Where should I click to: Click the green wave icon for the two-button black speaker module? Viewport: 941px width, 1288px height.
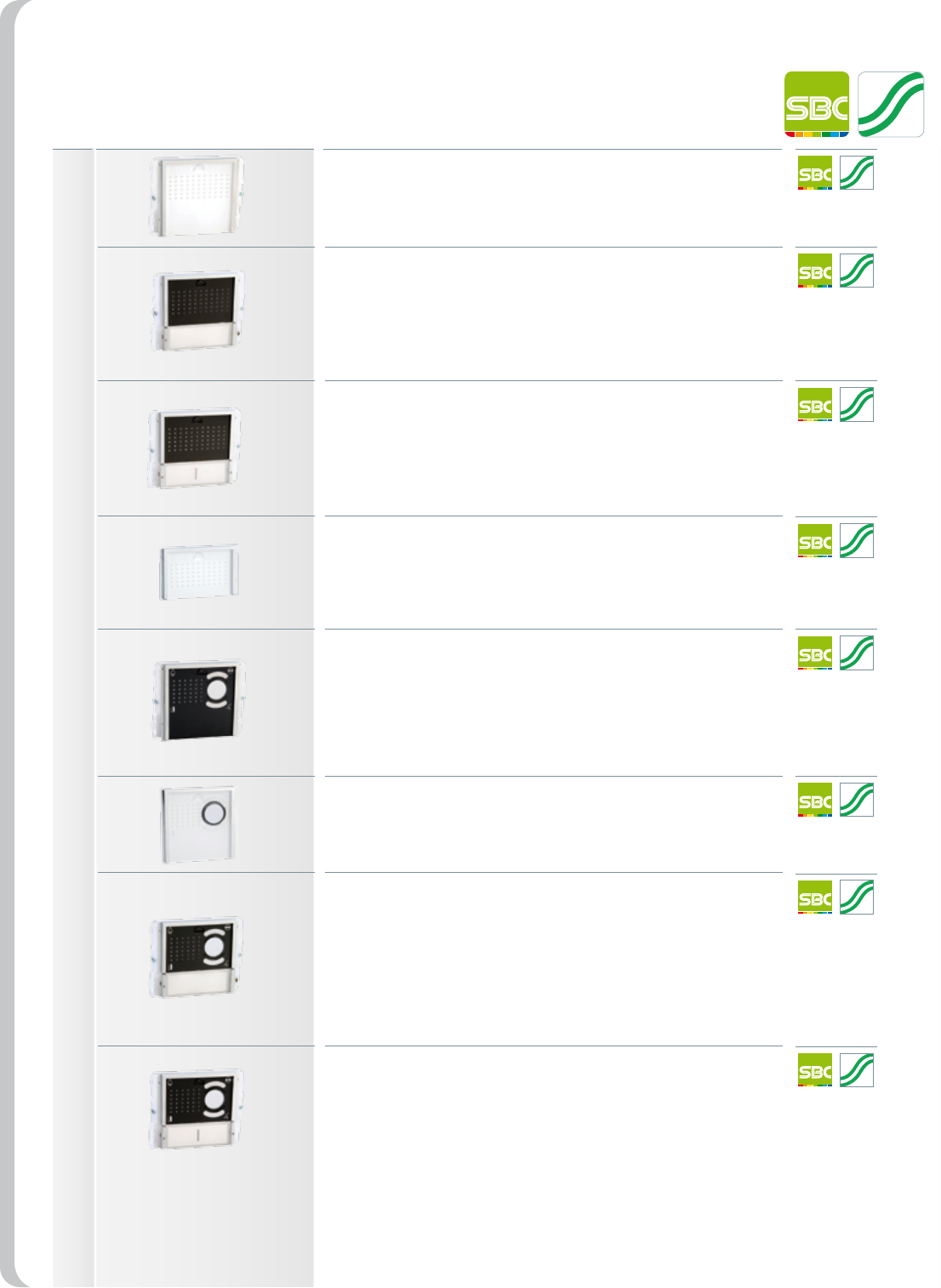857,405
